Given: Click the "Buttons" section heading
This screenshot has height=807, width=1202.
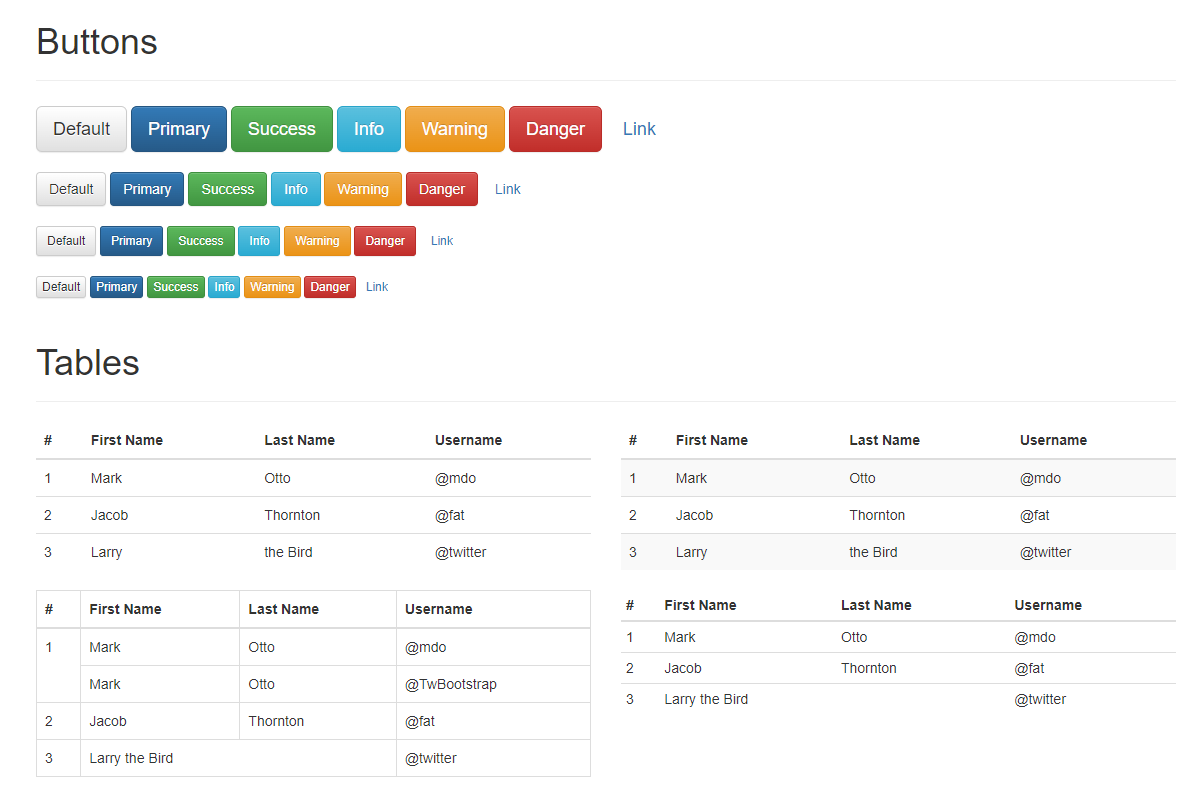Looking at the screenshot, I should pyautogui.click(x=97, y=42).
